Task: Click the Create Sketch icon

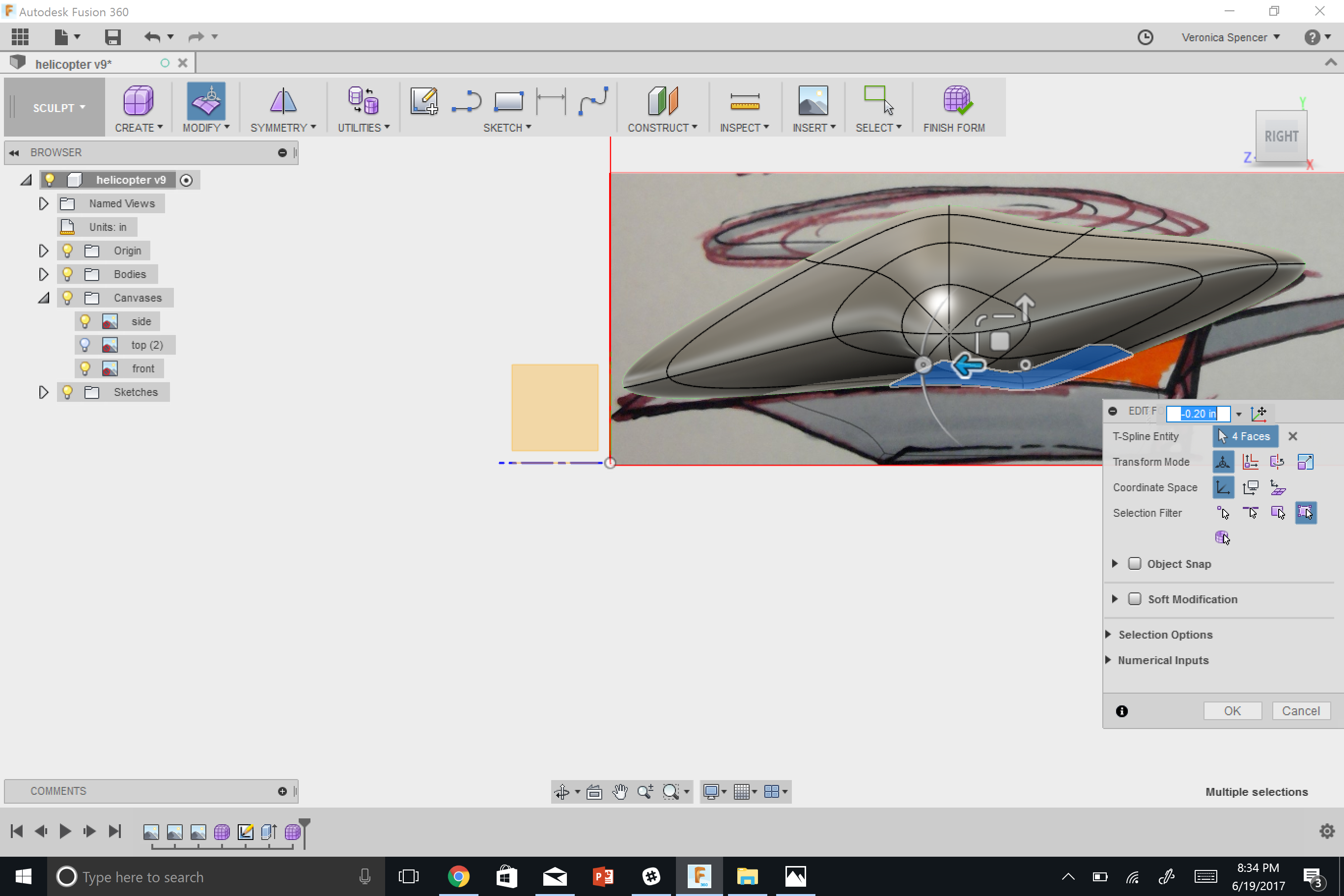Action: tap(424, 101)
